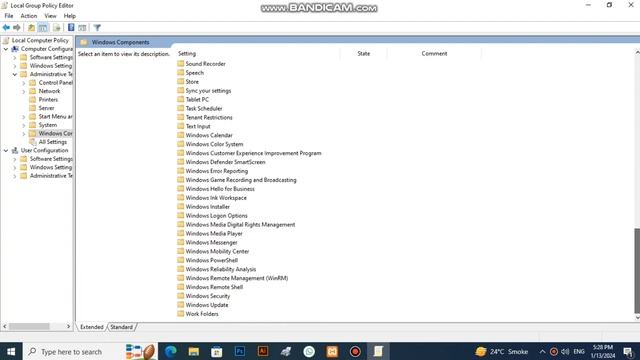This screenshot has width=640, height=360.
Task: Open Microsoft Edge from the taskbar
Action: (x=171, y=351)
